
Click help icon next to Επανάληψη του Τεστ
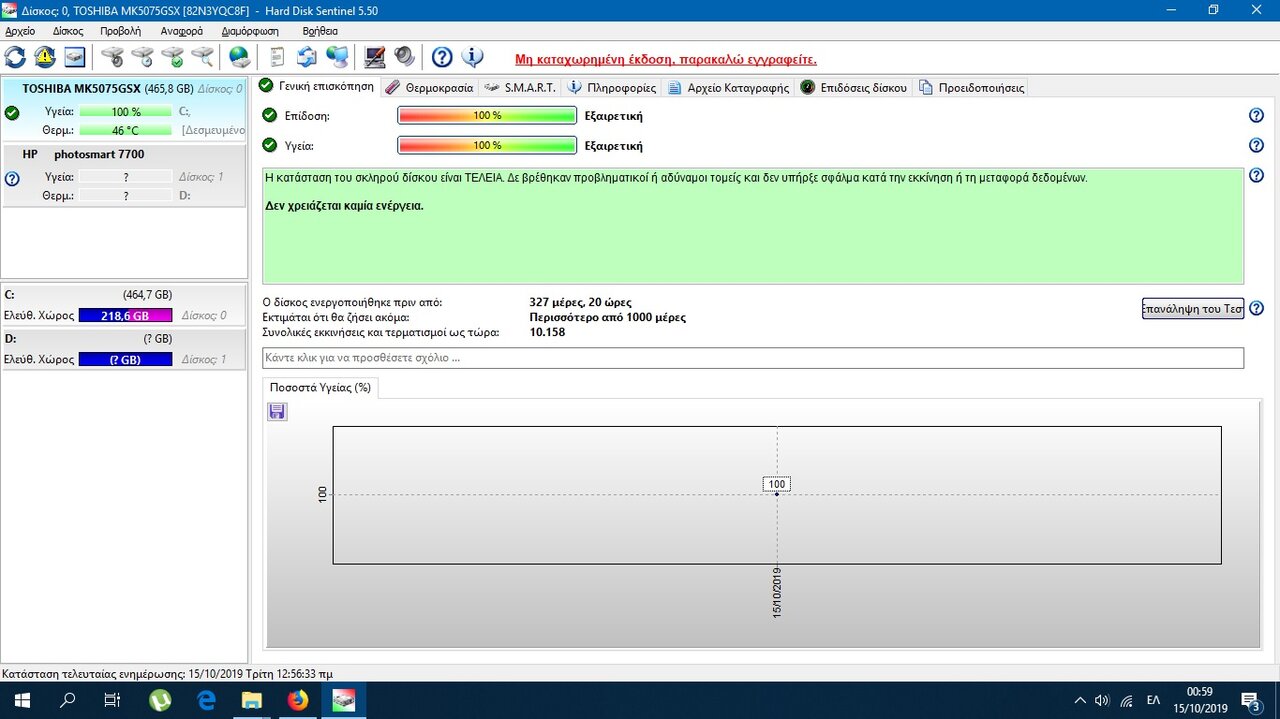click(x=1257, y=308)
